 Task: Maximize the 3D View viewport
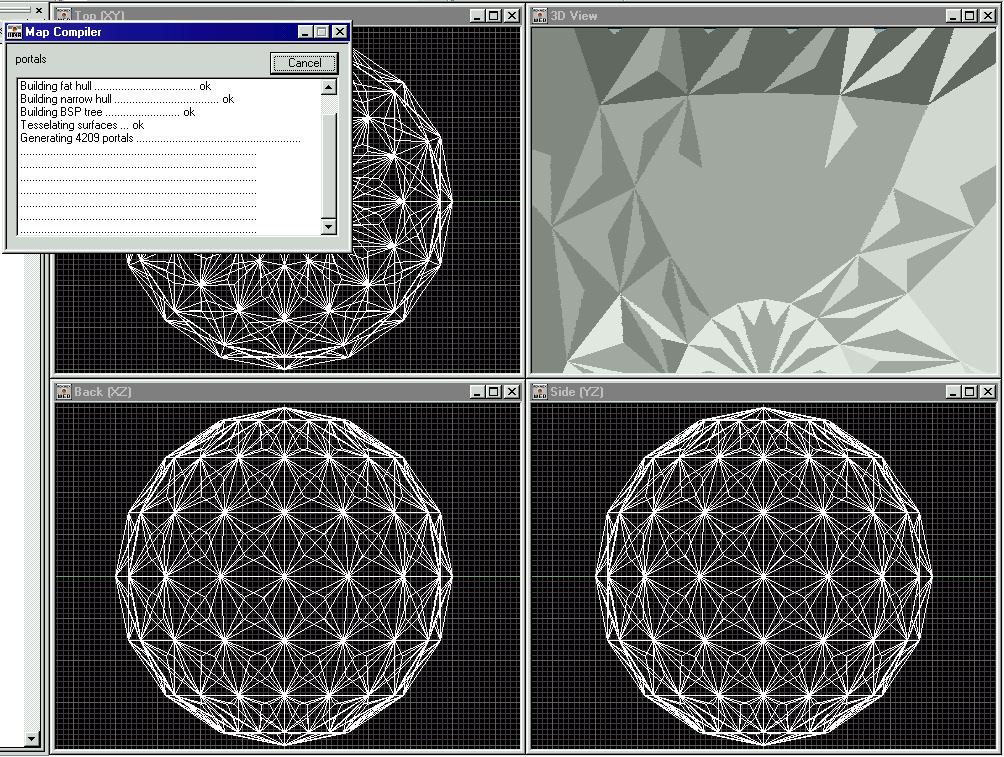click(x=969, y=16)
